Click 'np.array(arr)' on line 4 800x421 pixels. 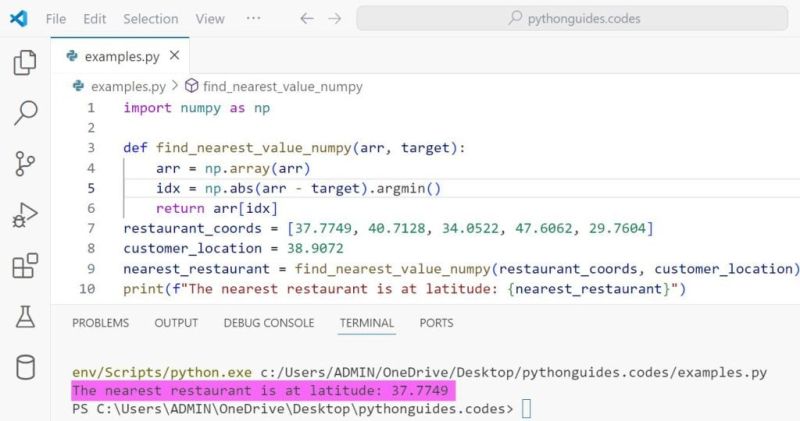click(258, 168)
